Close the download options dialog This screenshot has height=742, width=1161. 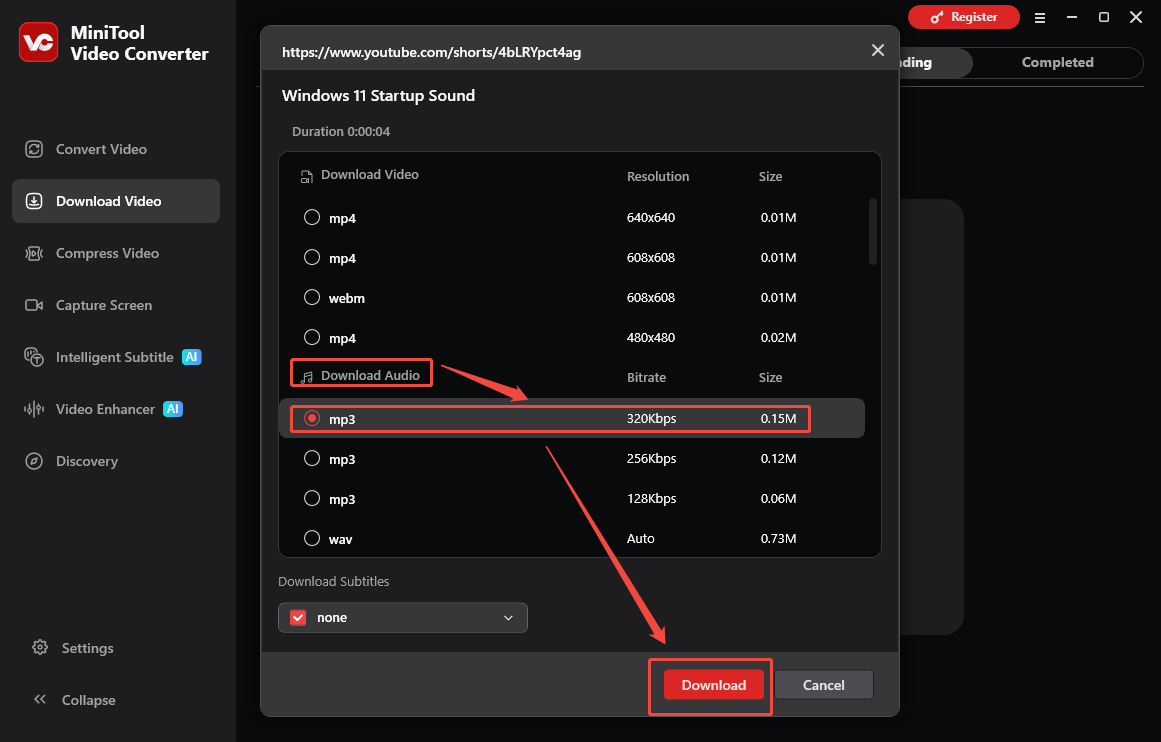pyautogui.click(x=877, y=50)
